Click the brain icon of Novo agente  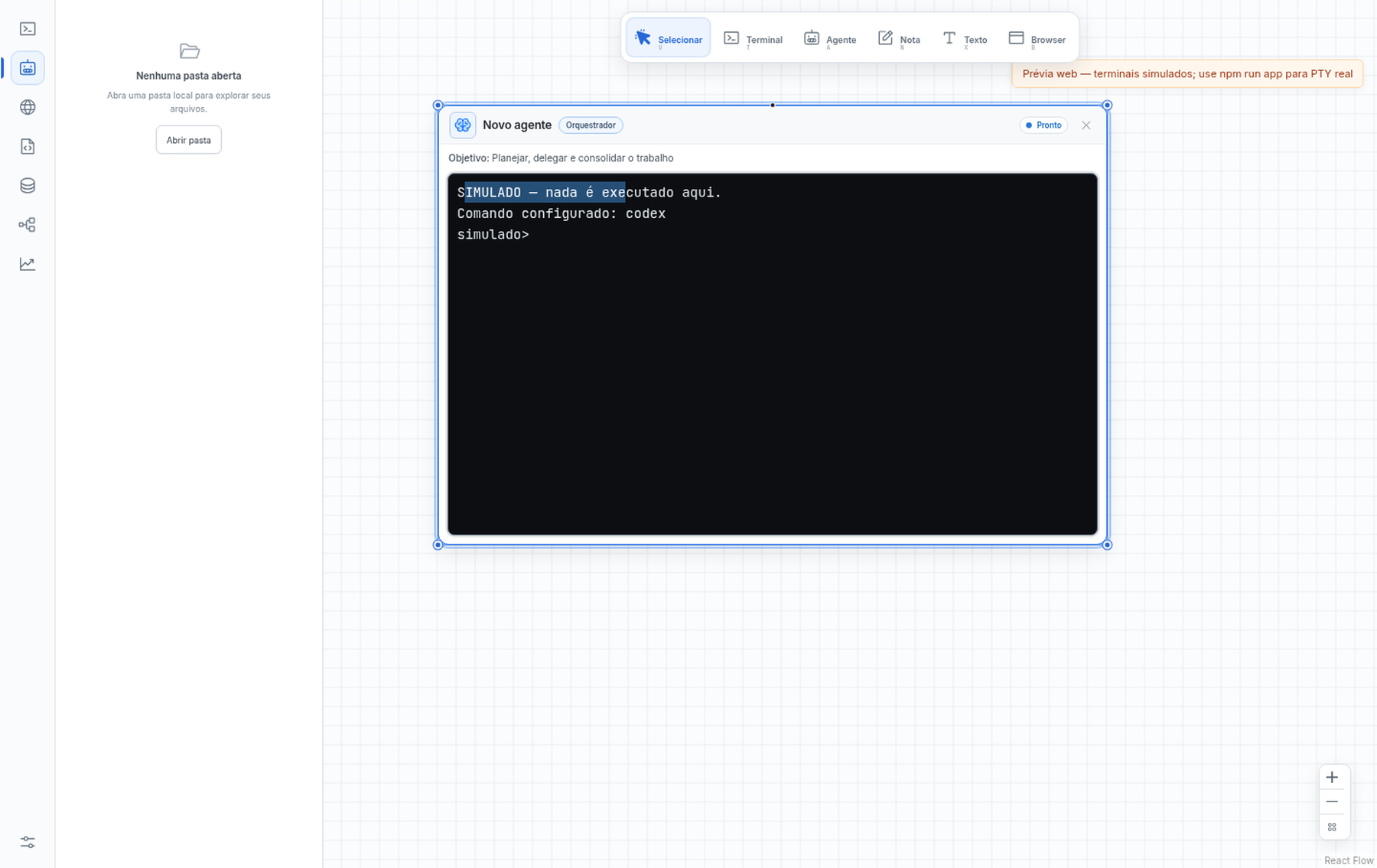[463, 125]
